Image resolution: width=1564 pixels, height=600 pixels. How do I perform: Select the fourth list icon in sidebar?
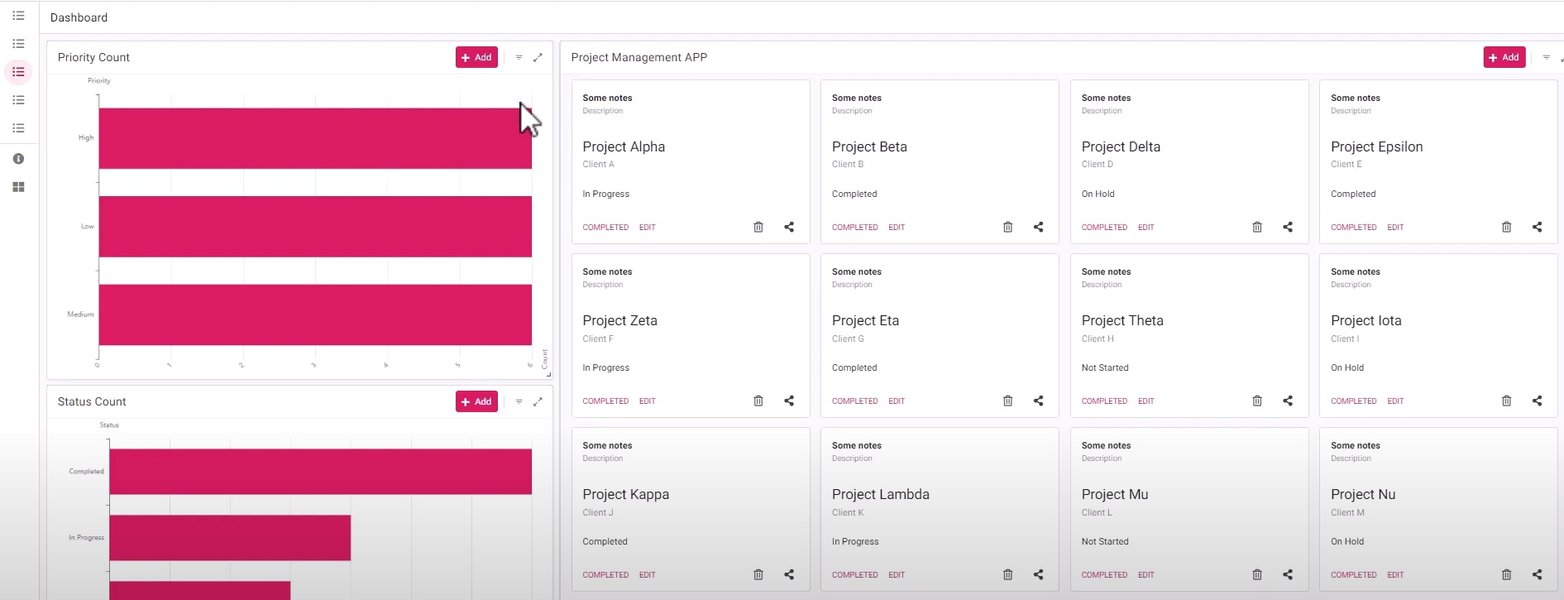[18, 100]
